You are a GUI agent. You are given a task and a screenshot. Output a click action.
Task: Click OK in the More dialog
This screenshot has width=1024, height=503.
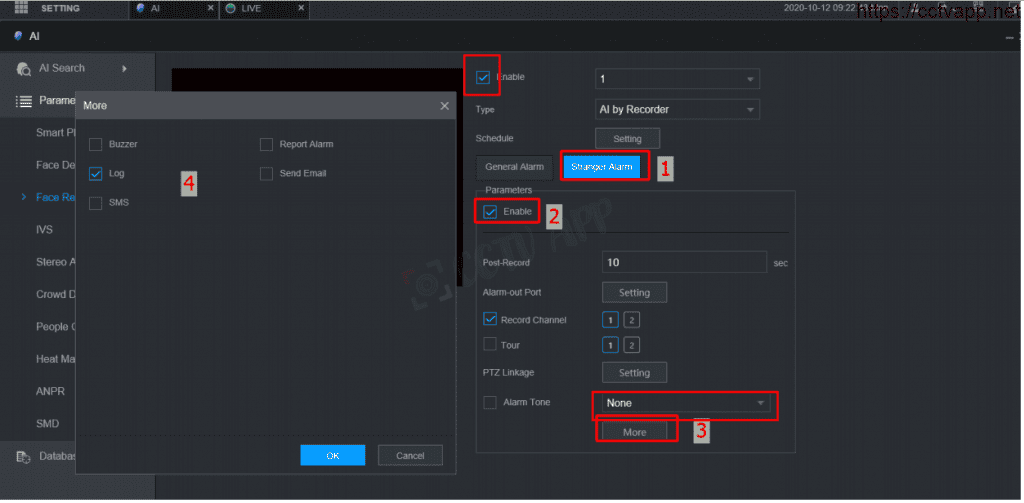(x=334, y=455)
